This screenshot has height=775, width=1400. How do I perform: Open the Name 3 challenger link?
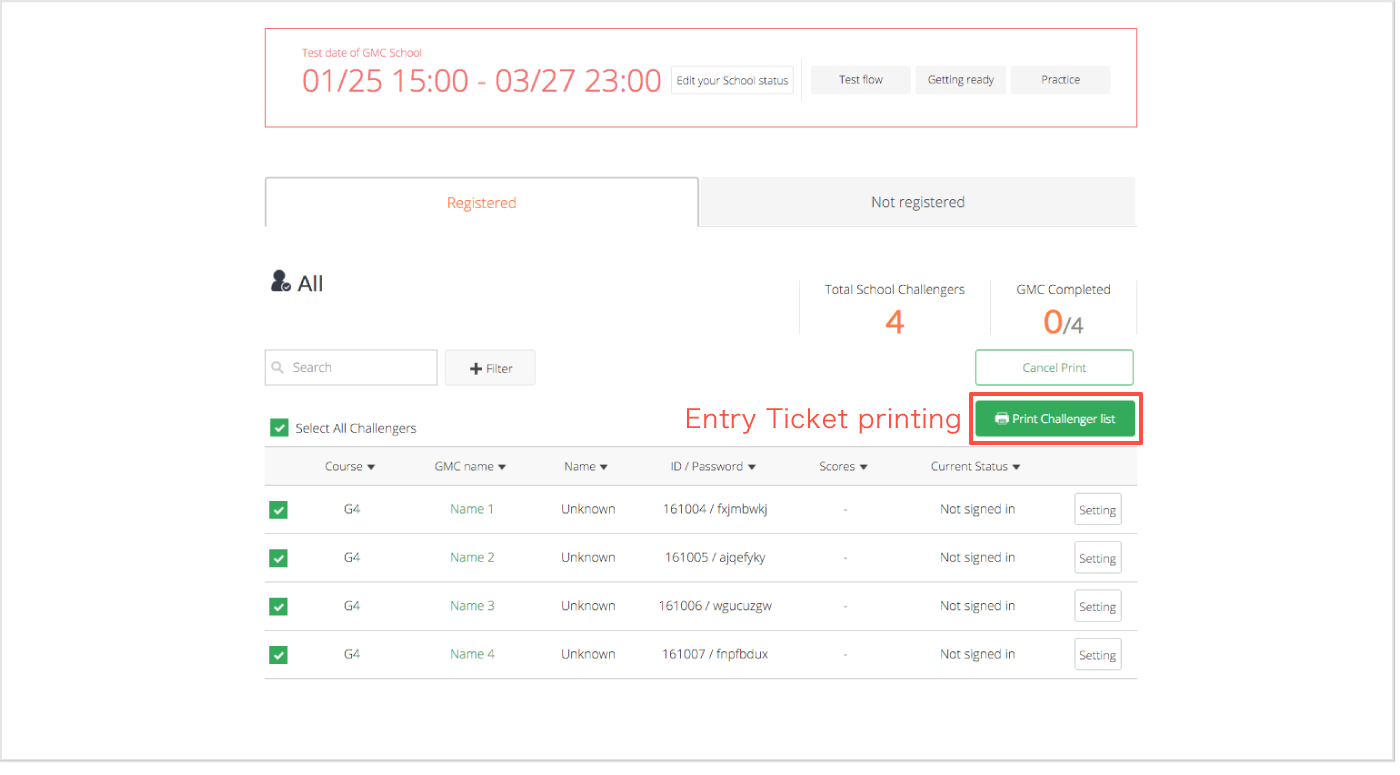(472, 606)
